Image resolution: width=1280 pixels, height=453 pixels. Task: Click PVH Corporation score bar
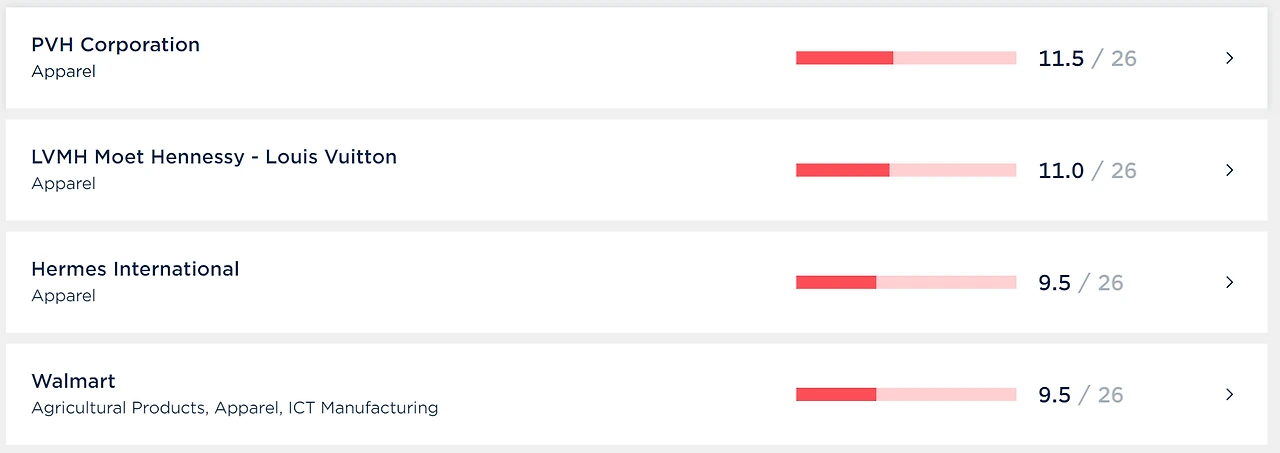point(905,58)
